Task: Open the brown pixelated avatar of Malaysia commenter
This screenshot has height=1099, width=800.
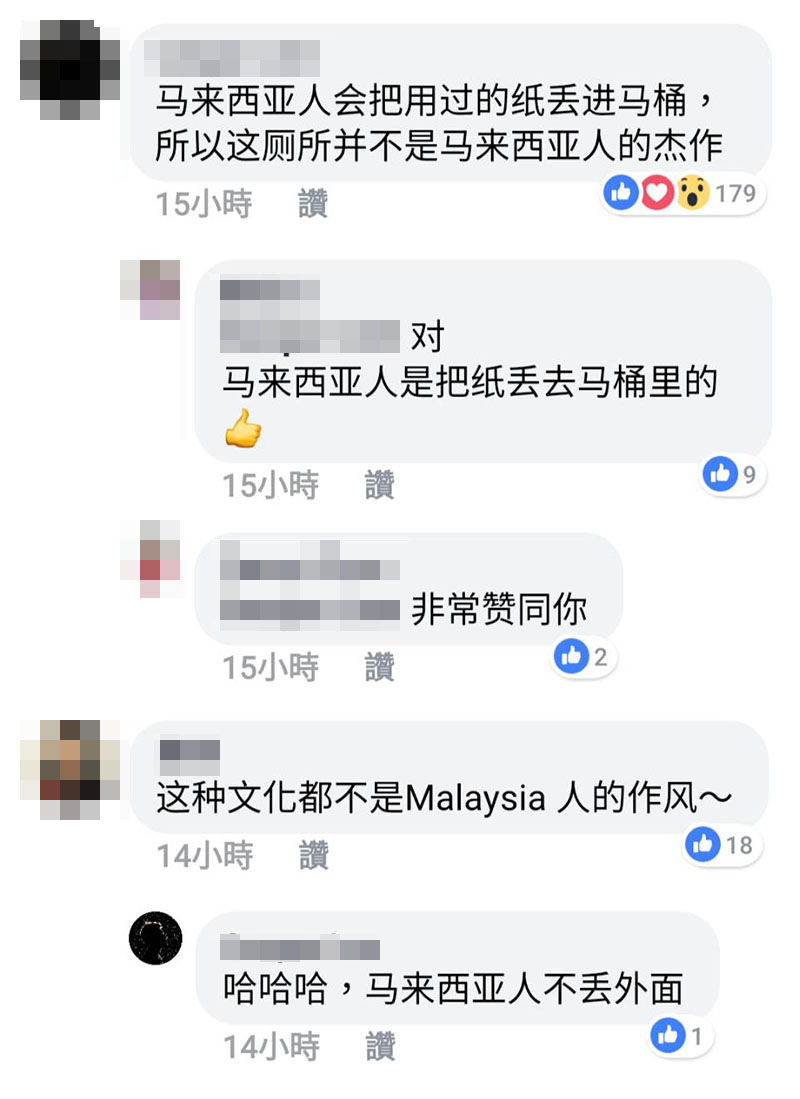Action: 69,769
